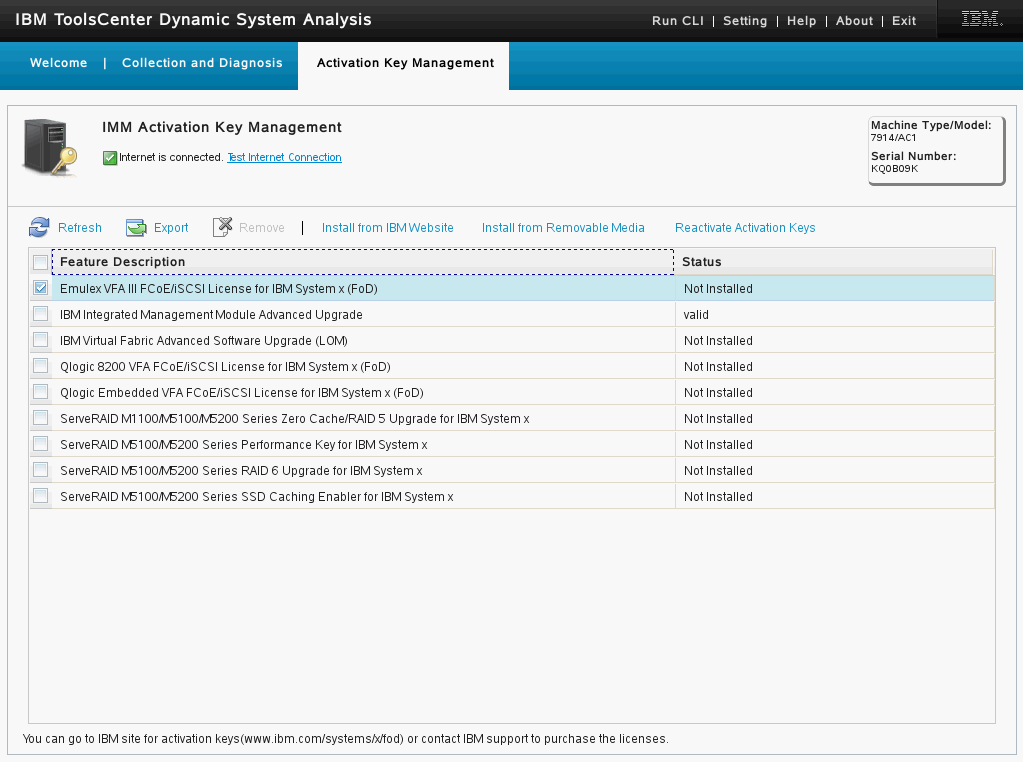Click Run CLI in the top bar
Image resolution: width=1023 pixels, height=762 pixels.
point(678,21)
